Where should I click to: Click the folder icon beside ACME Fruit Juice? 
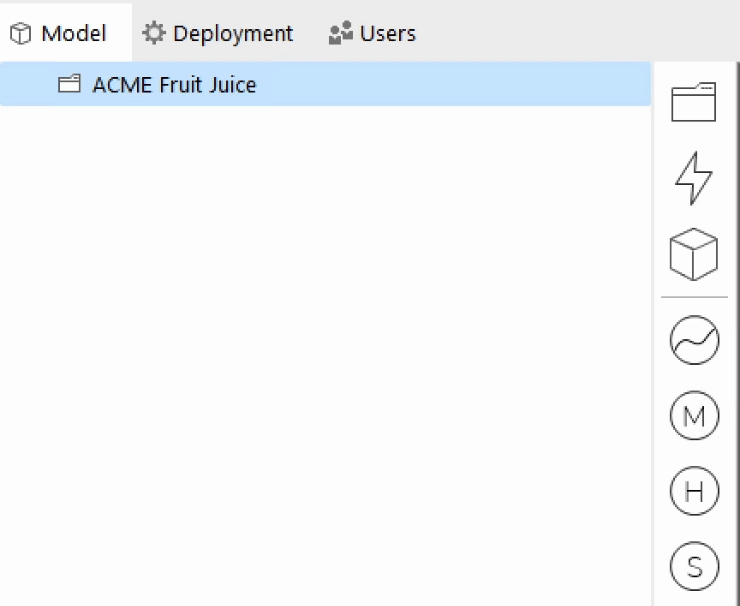tap(69, 84)
